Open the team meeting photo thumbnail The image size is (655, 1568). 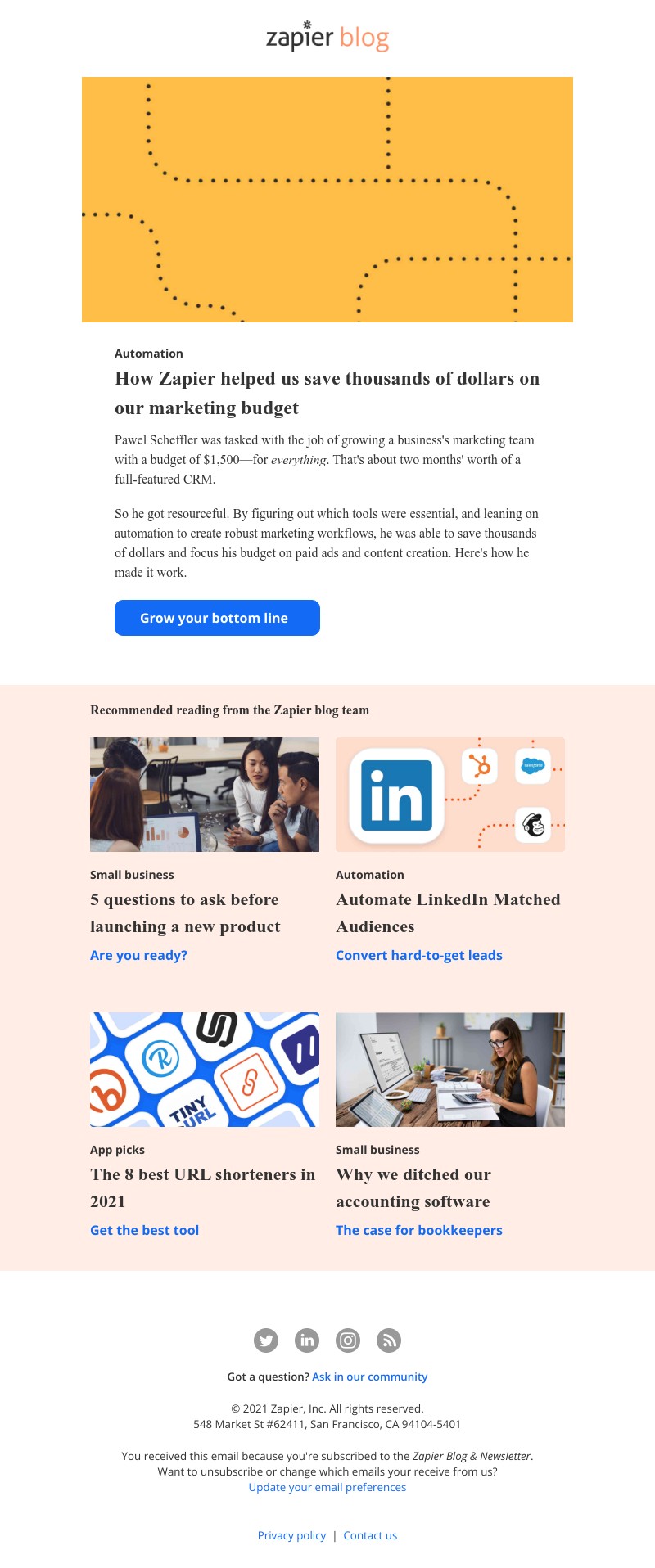click(x=205, y=795)
